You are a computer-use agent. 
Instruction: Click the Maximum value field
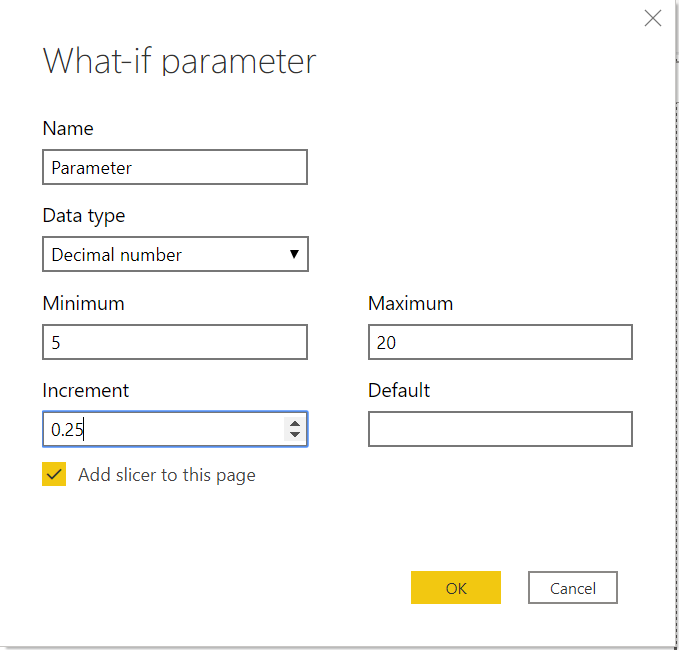(x=500, y=342)
